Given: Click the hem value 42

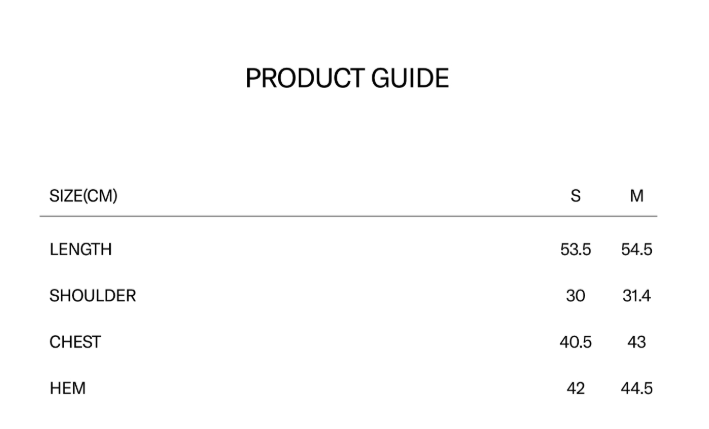Looking at the screenshot, I should point(575,388).
